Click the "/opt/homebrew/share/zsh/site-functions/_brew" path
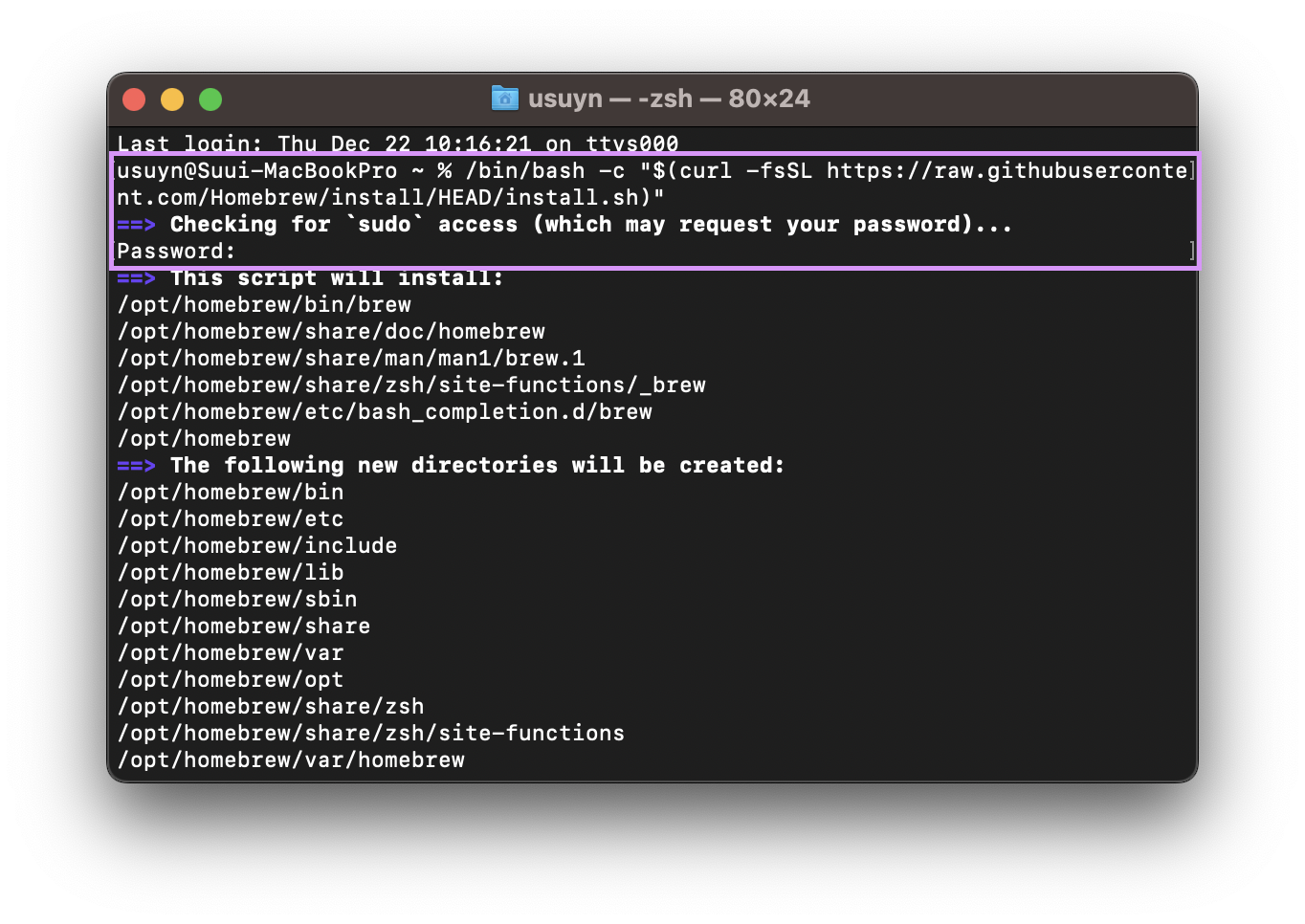1305x924 pixels. (x=411, y=385)
